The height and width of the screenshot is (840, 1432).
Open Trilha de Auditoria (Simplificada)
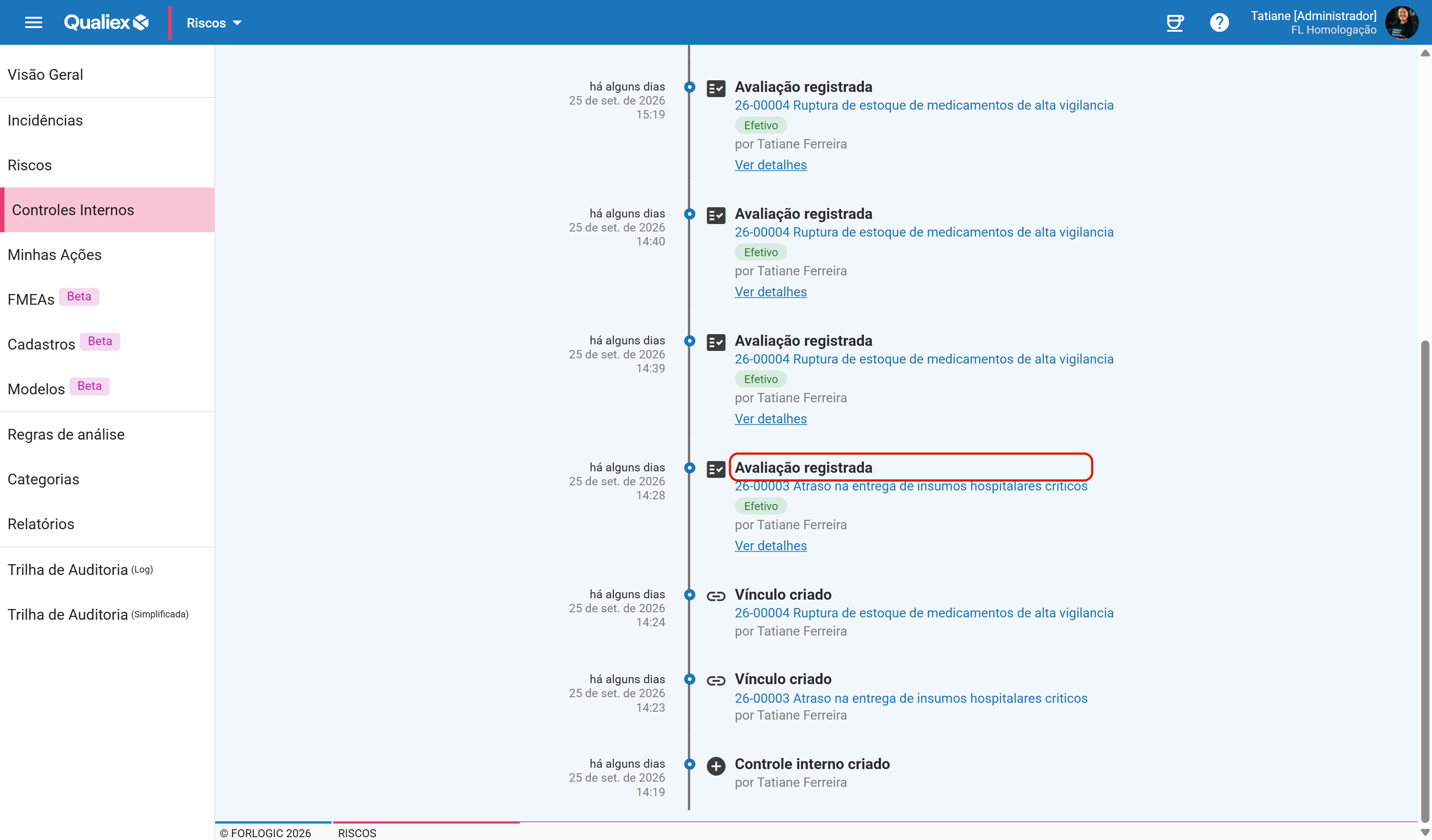[107, 615]
